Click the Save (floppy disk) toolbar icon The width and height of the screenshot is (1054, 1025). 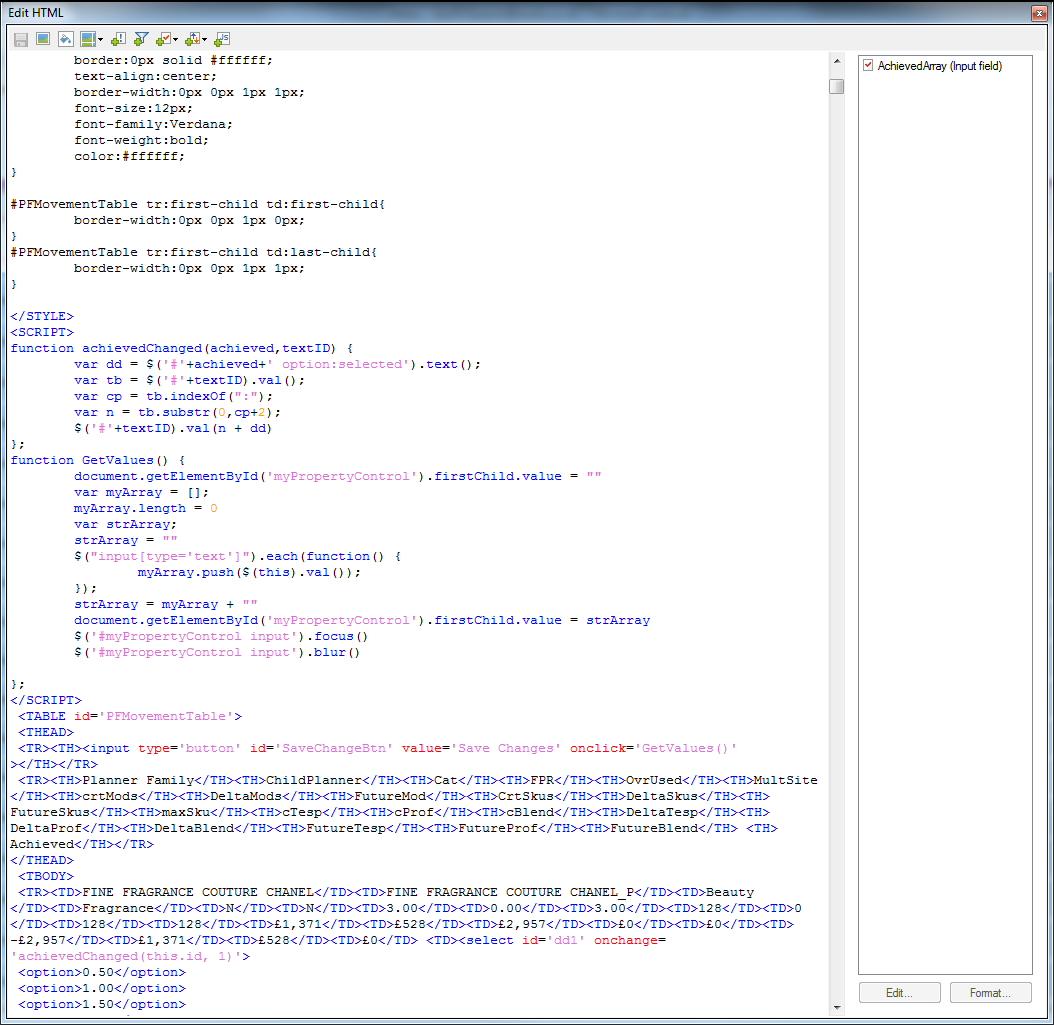(x=21, y=40)
